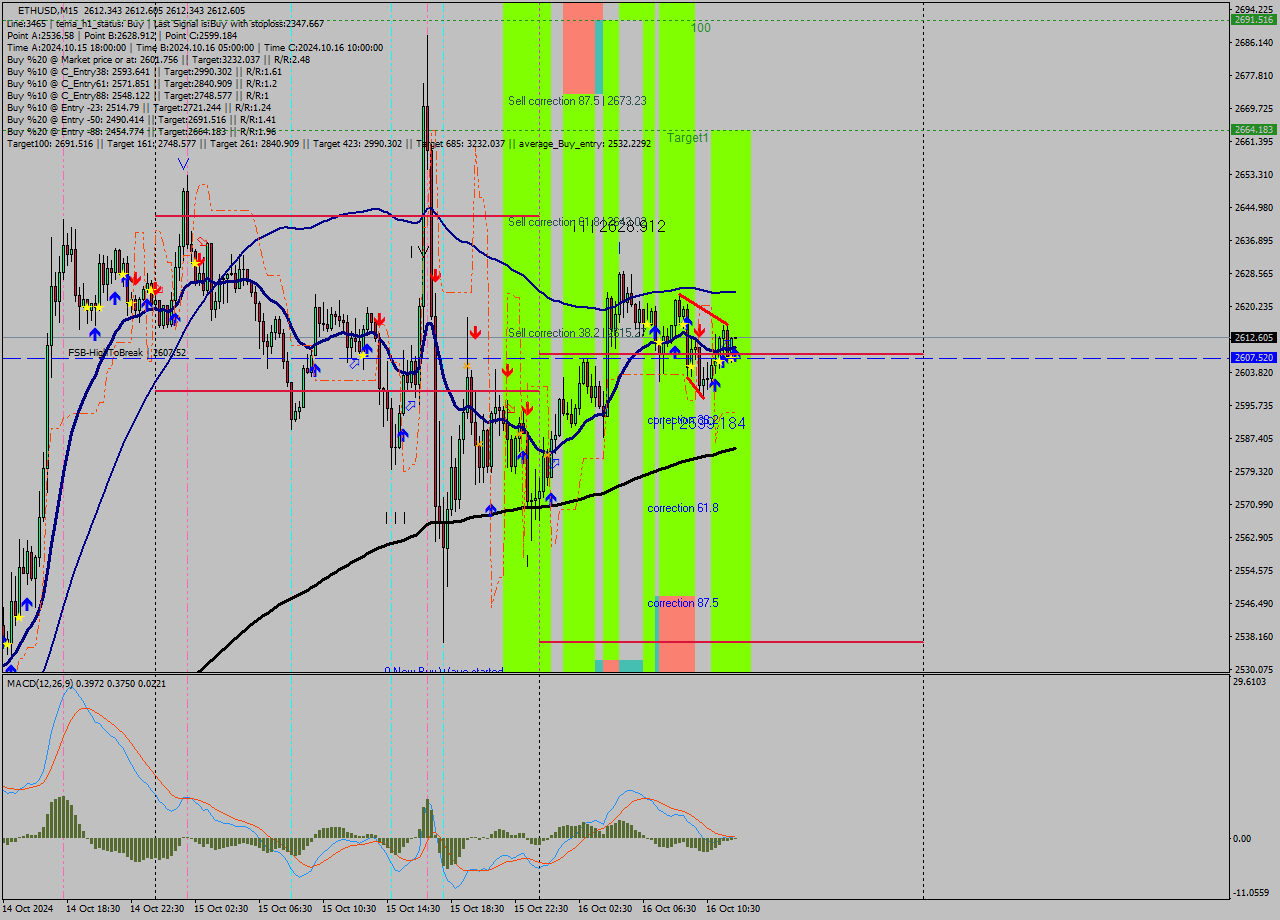
Task: Click the -11.0559 MACD scale value
Action: [x=1251, y=892]
